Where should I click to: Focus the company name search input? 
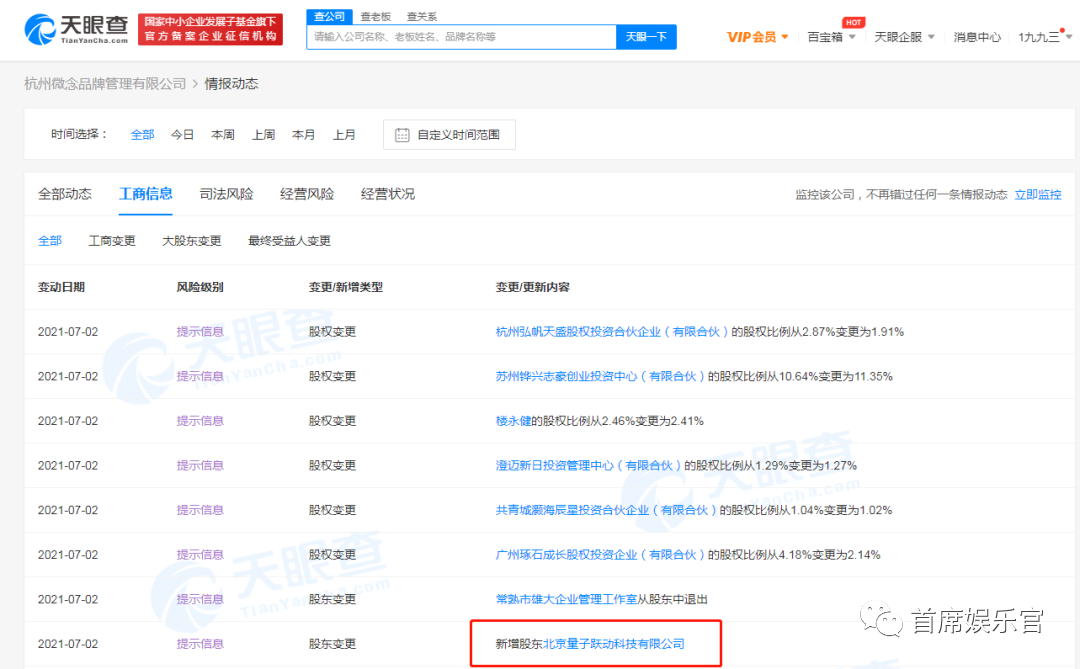[x=461, y=37]
